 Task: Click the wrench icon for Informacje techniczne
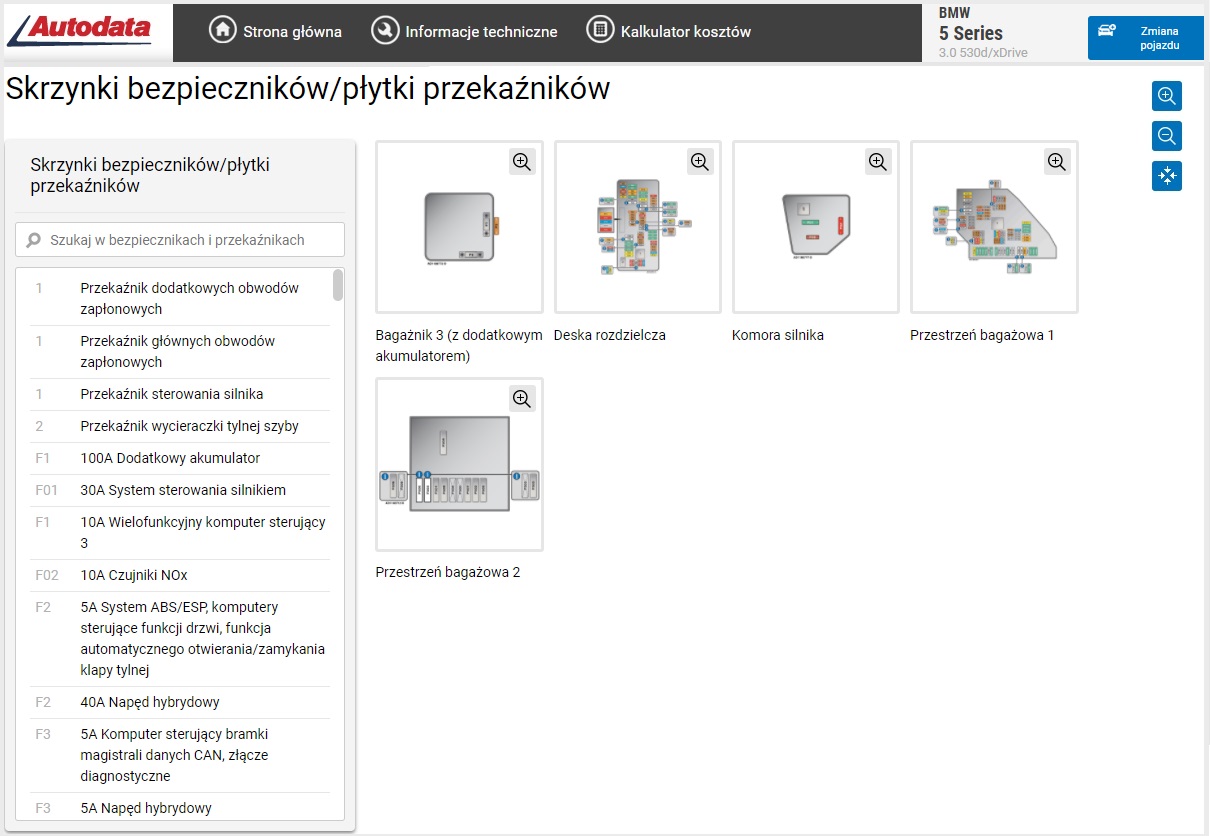coord(385,30)
